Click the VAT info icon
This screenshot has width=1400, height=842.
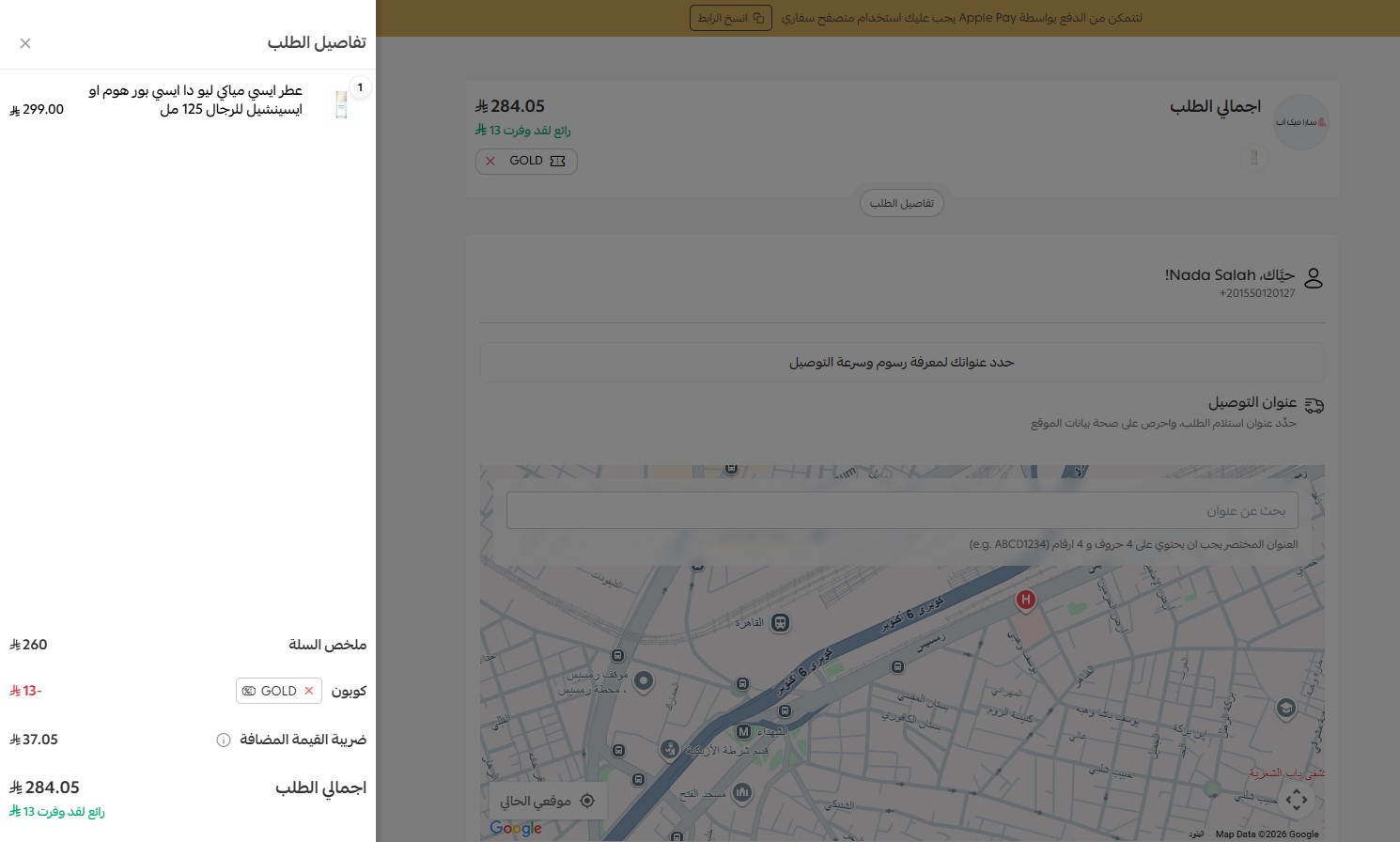(x=224, y=740)
